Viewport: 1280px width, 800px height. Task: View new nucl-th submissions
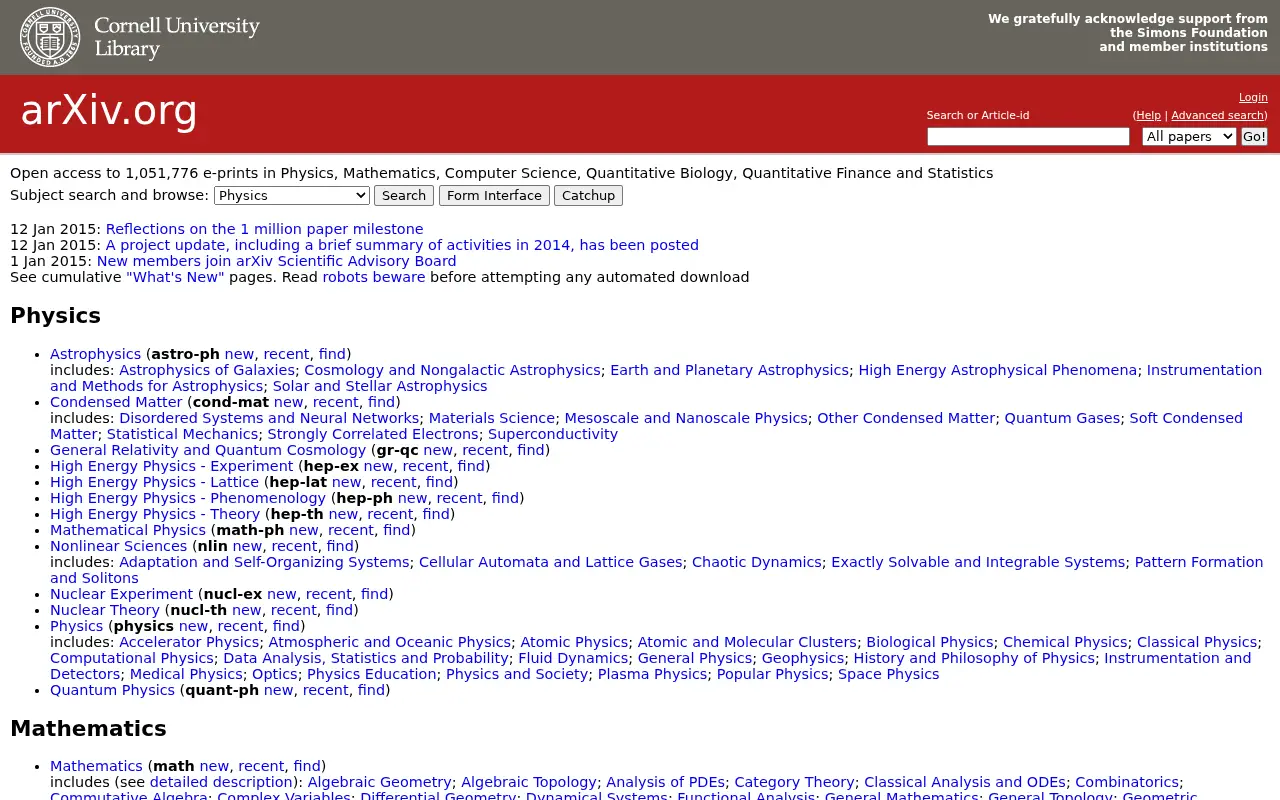click(247, 610)
